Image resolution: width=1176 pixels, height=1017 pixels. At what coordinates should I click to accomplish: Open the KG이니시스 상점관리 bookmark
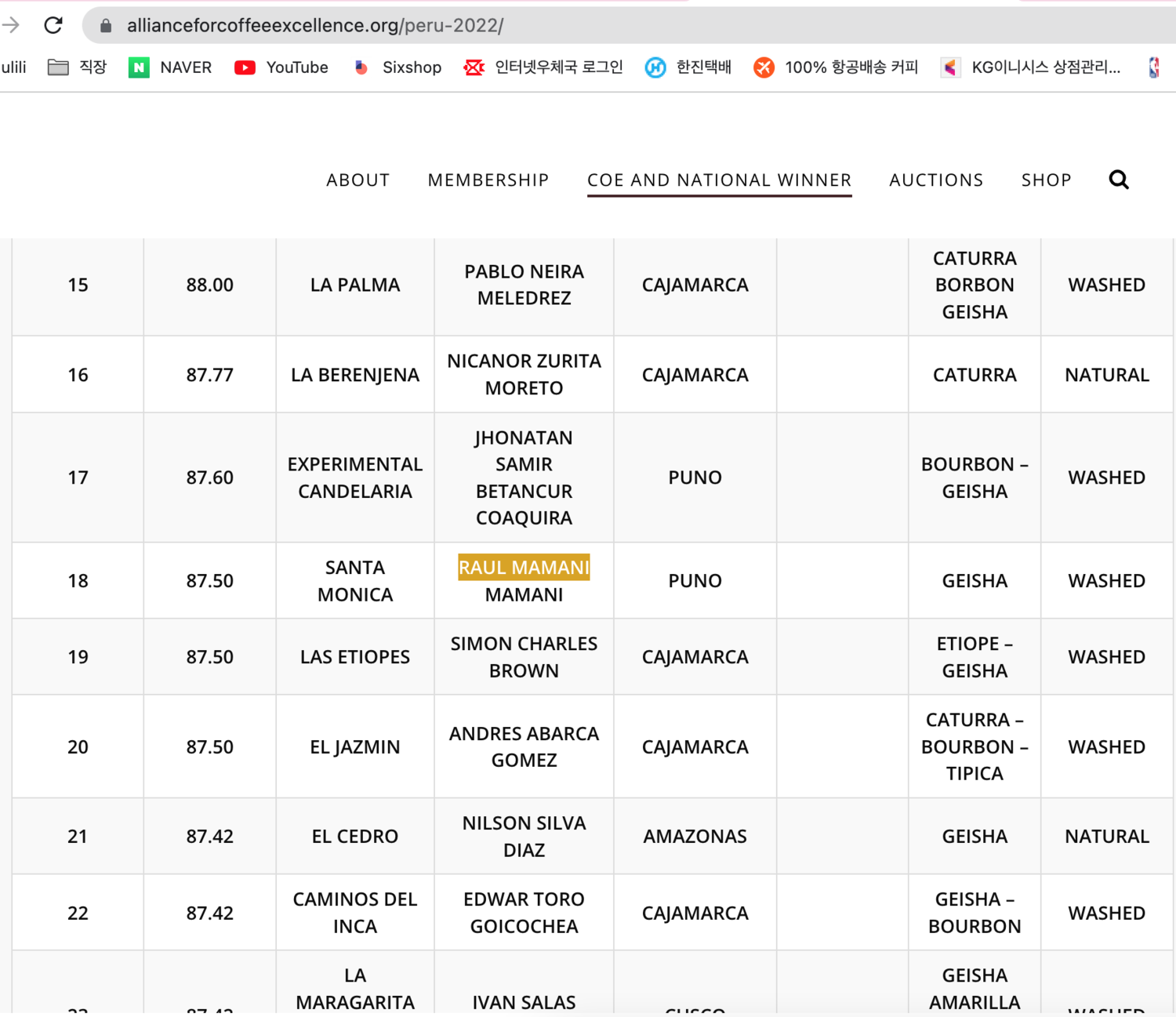1031,67
